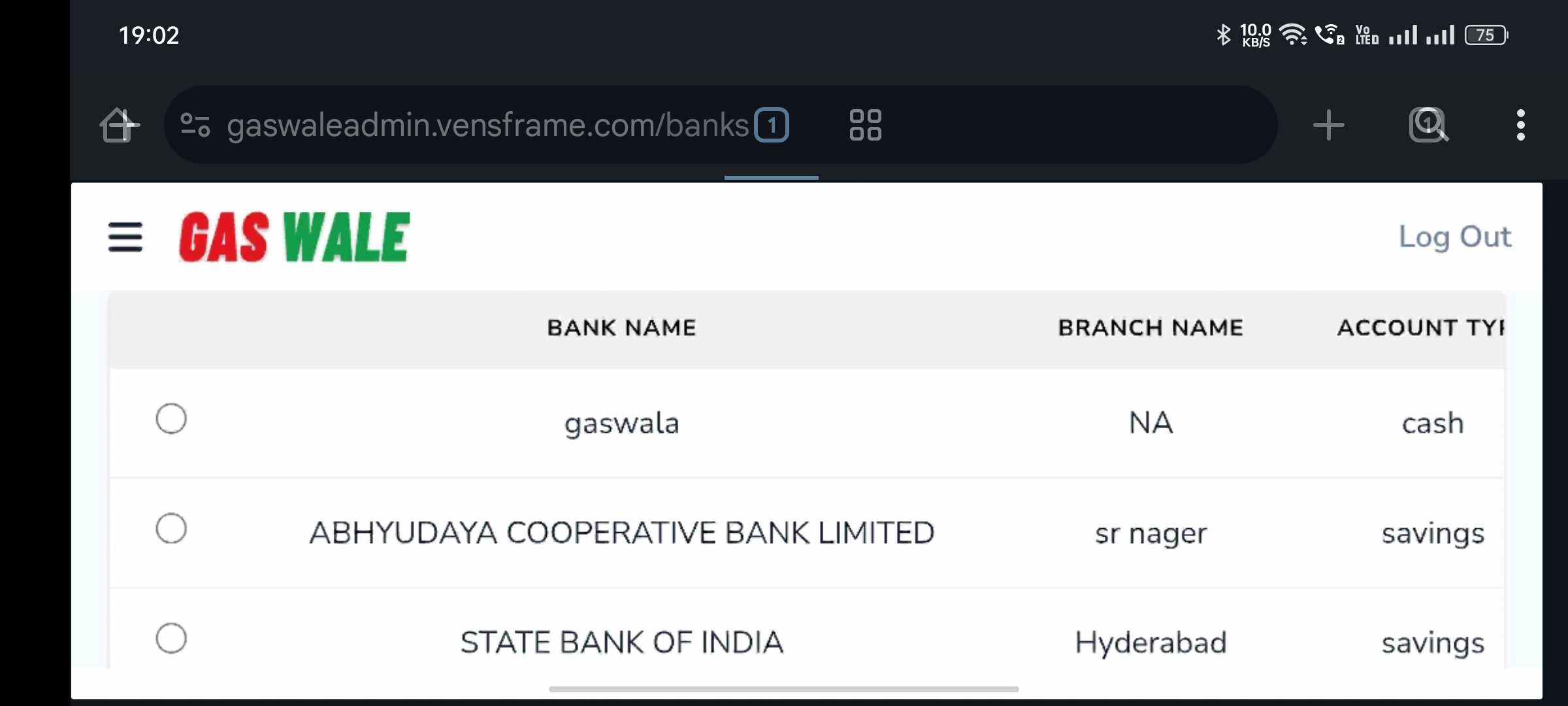Tap the URL address bar text

coord(487,125)
